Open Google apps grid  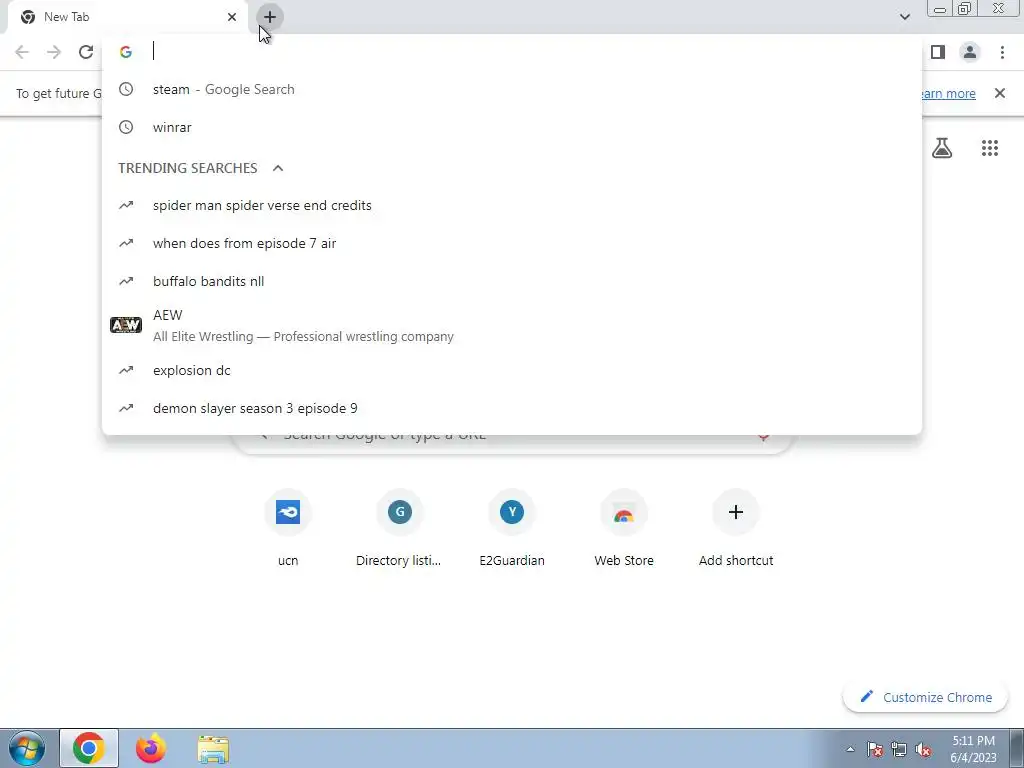click(x=989, y=148)
